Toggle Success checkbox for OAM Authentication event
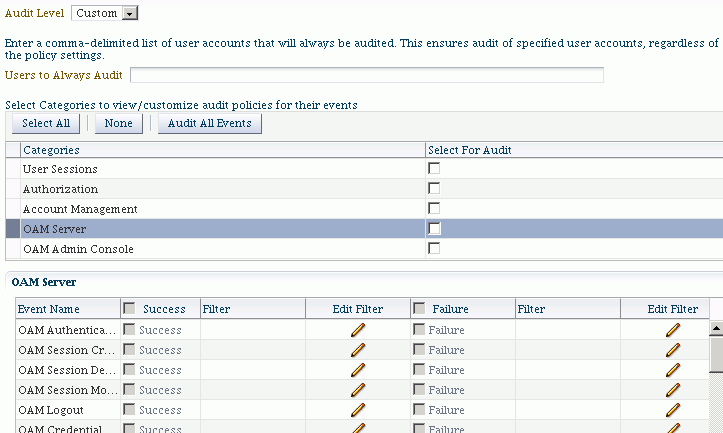 pyautogui.click(x=130, y=329)
